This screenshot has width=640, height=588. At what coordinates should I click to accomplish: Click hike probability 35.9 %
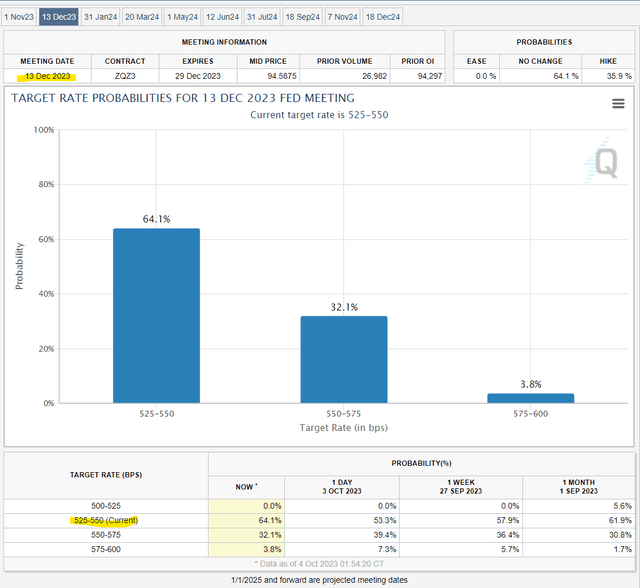pyautogui.click(x=619, y=76)
